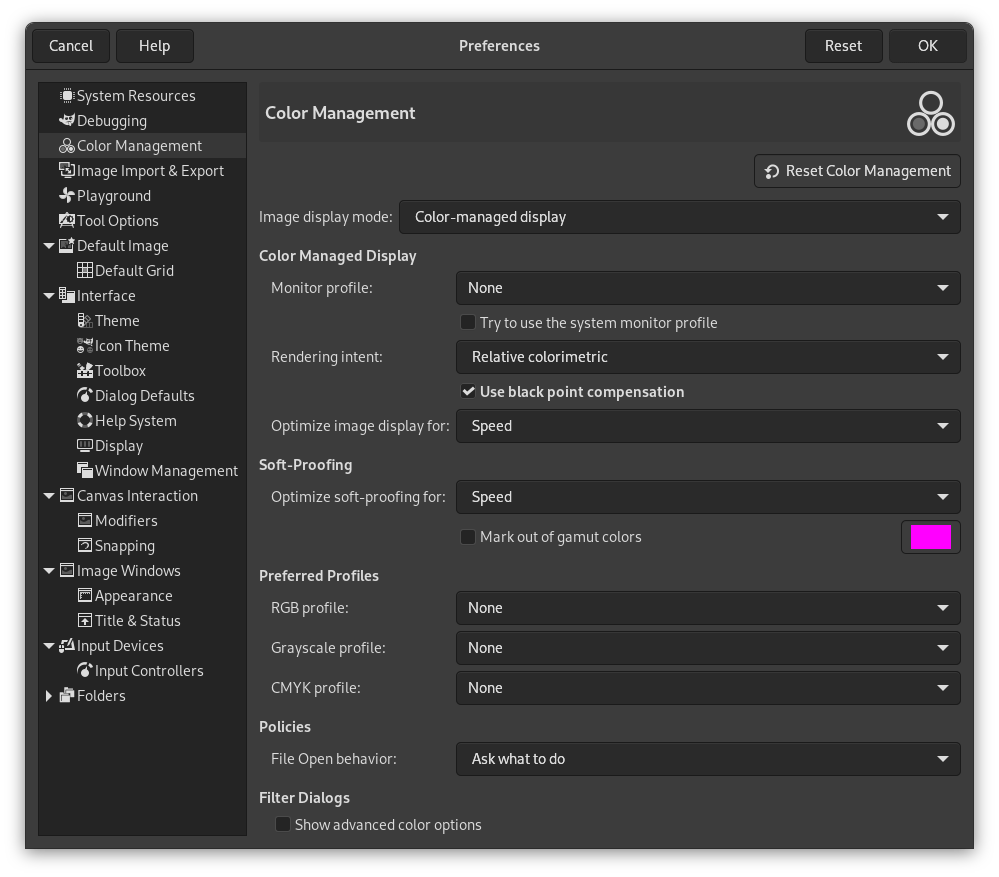999x877 pixels.
Task: Click the OK button
Action: (x=928, y=46)
